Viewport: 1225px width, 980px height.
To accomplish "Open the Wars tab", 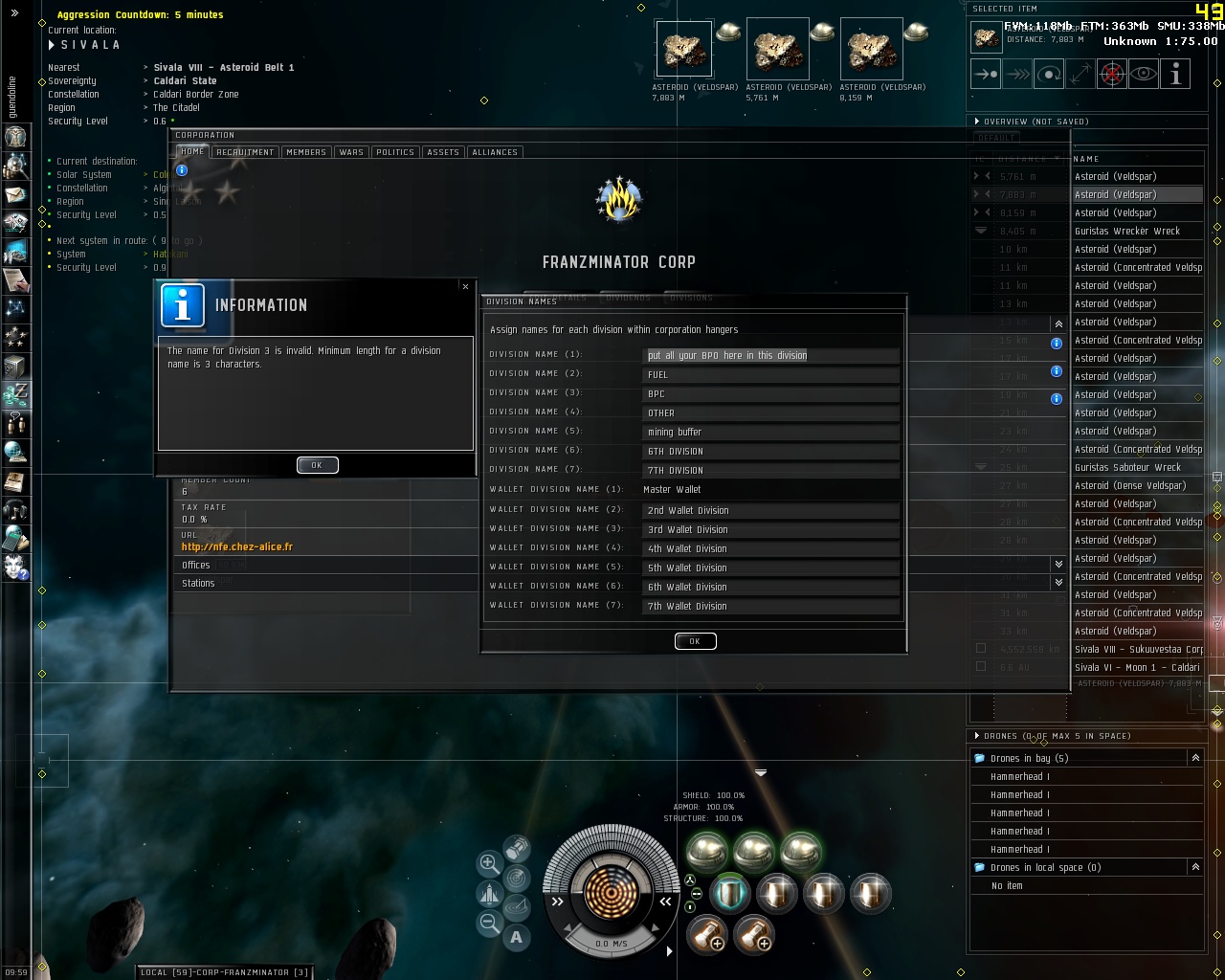I will coord(351,152).
